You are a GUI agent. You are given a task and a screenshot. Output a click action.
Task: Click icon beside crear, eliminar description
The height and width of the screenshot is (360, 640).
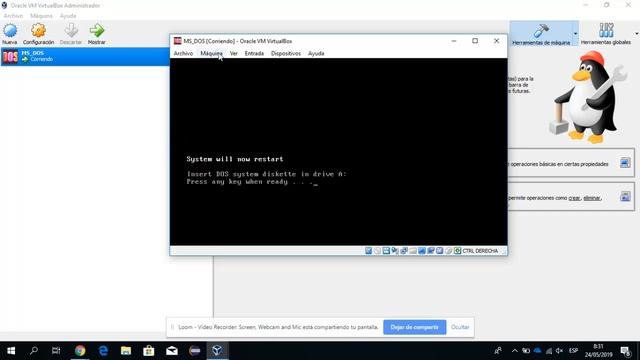(625, 196)
